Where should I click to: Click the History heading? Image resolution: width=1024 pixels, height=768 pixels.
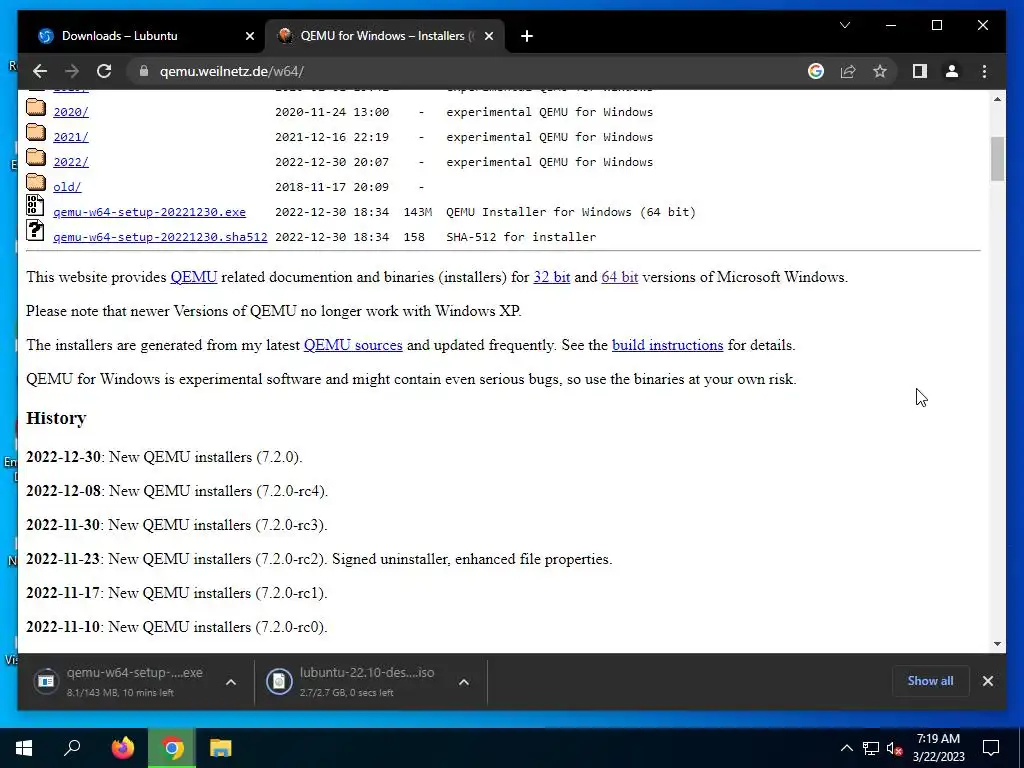[x=56, y=418]
